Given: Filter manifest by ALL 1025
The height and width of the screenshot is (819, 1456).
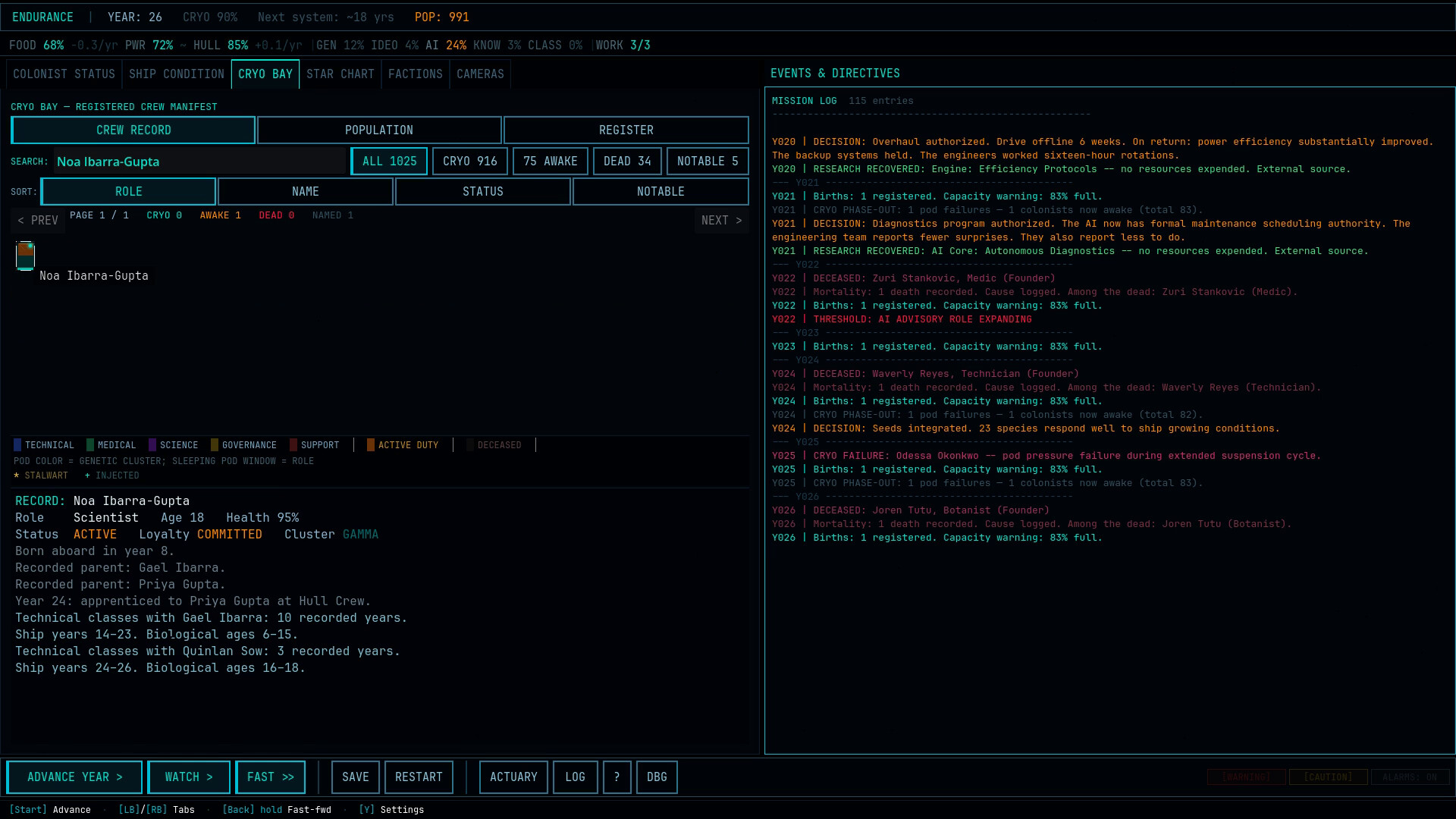Looking at the screenshot, I should [x=389, y=162].
